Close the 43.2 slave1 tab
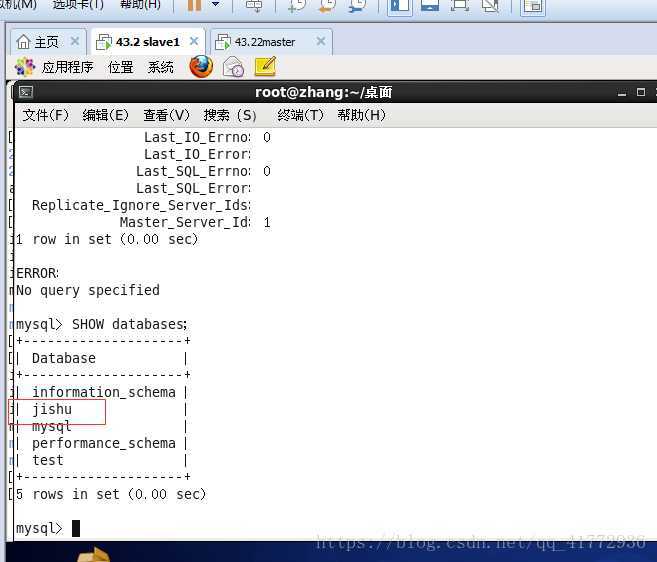This screenshot has height=562, width=657. tap(194, 41)
